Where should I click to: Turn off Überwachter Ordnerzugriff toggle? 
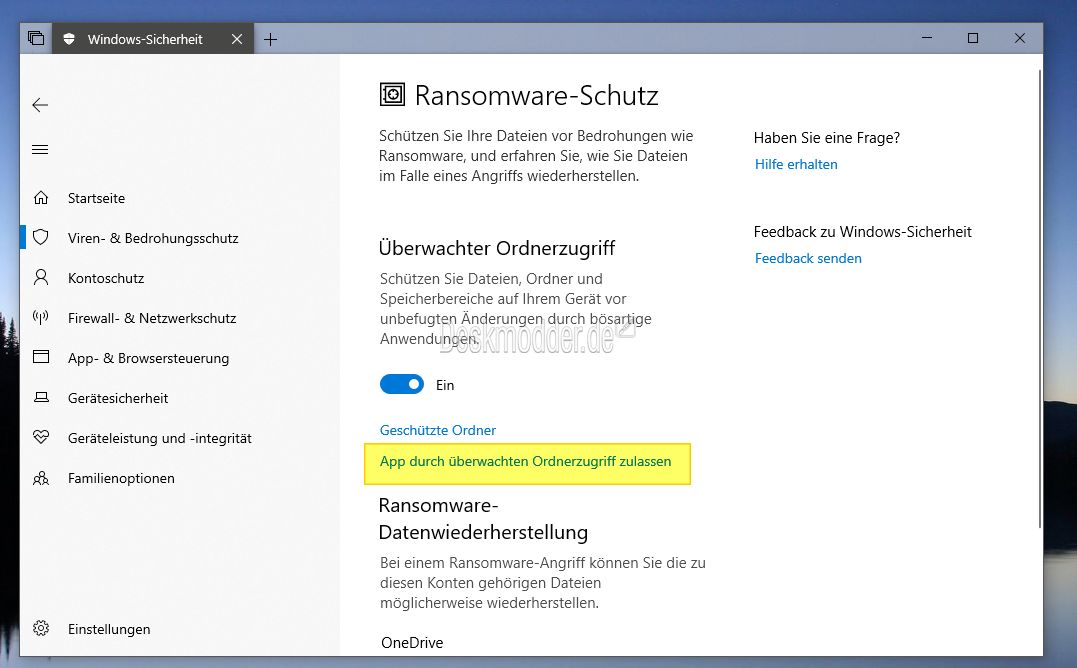[402, 384]
